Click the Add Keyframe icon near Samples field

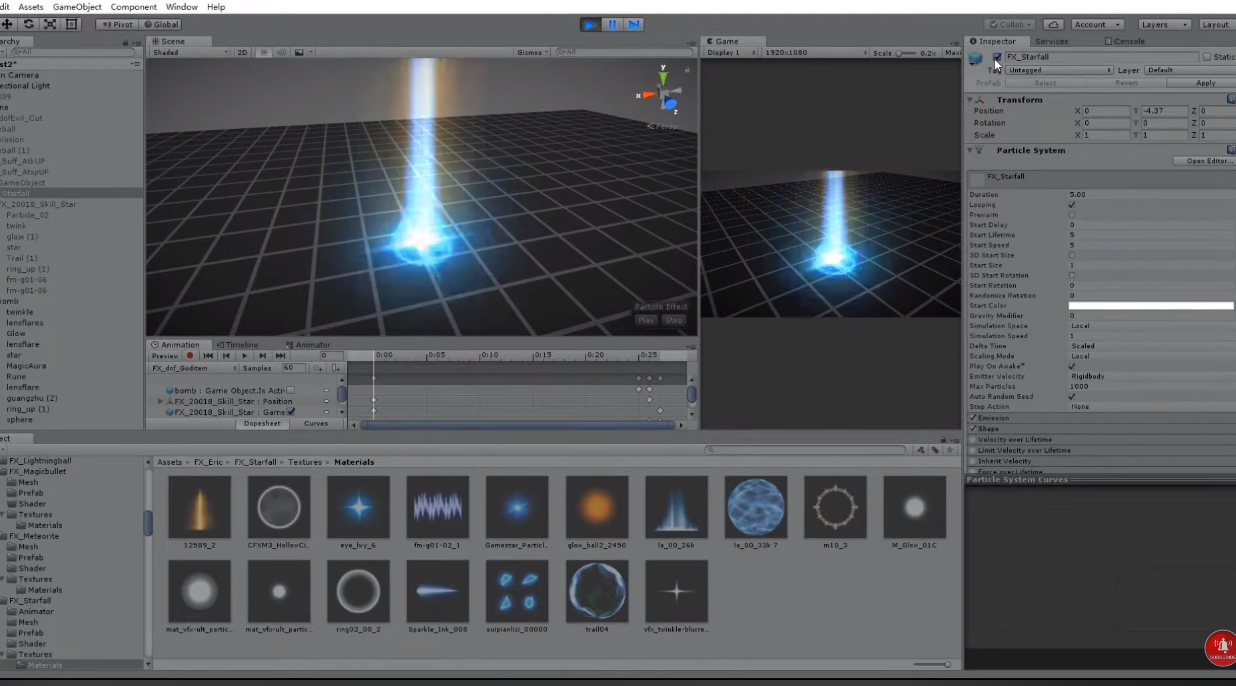tap(319, 368)
